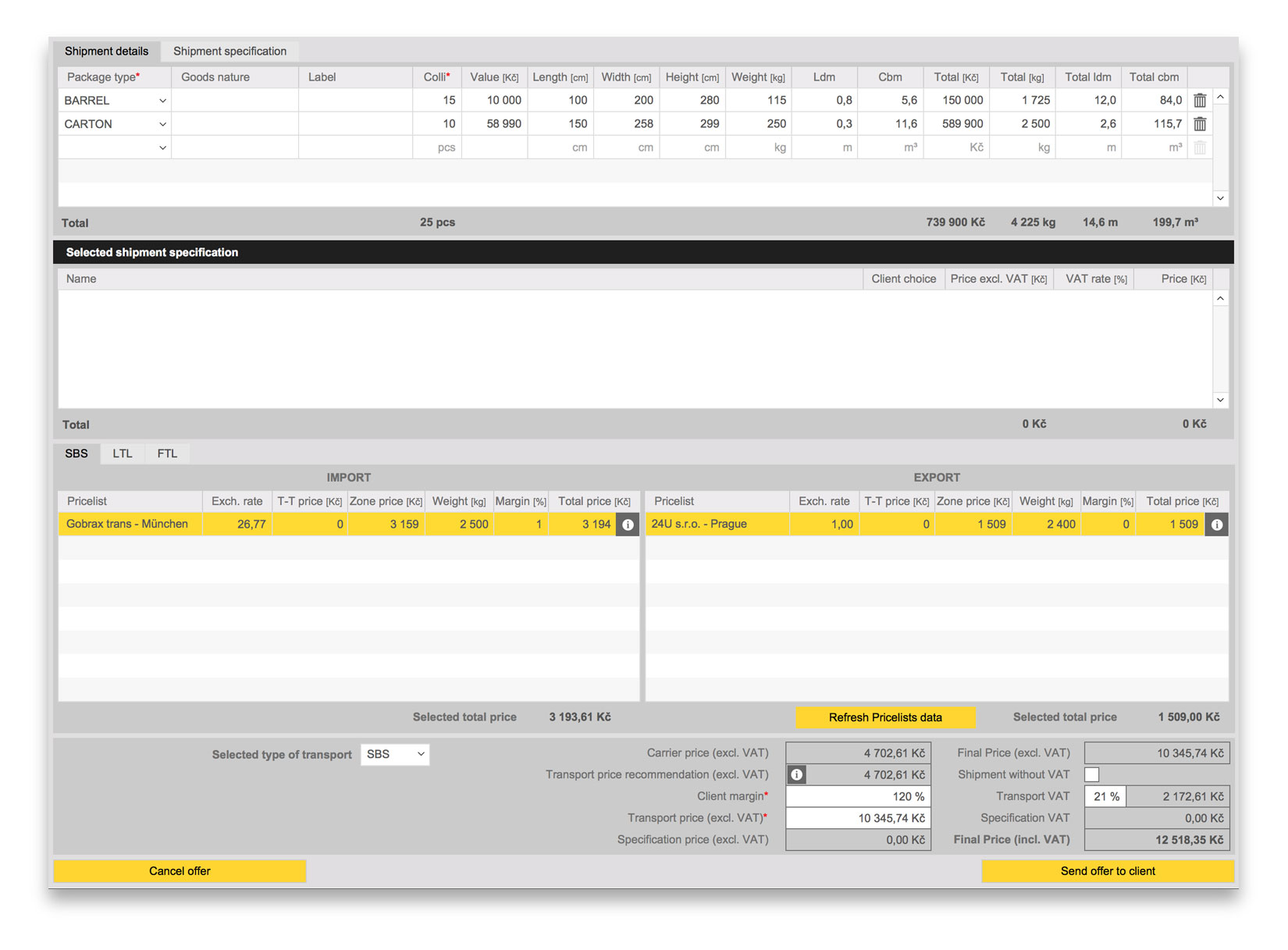Viewport: 1288px width, 950px height.
Task: Show info for Gobrax trans import pricelist
Action: click(628, 525)
